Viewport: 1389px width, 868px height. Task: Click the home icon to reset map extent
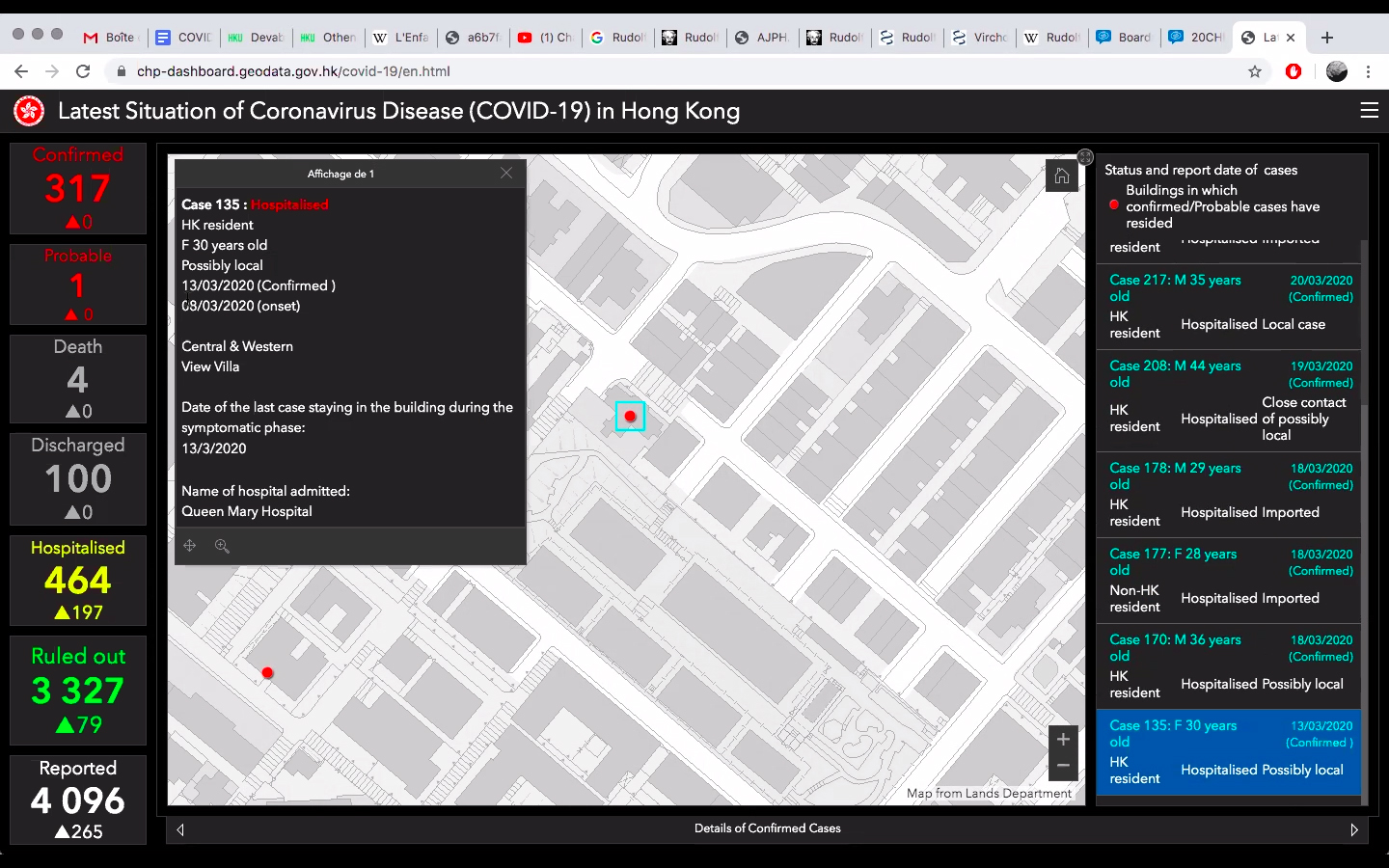1061,176
